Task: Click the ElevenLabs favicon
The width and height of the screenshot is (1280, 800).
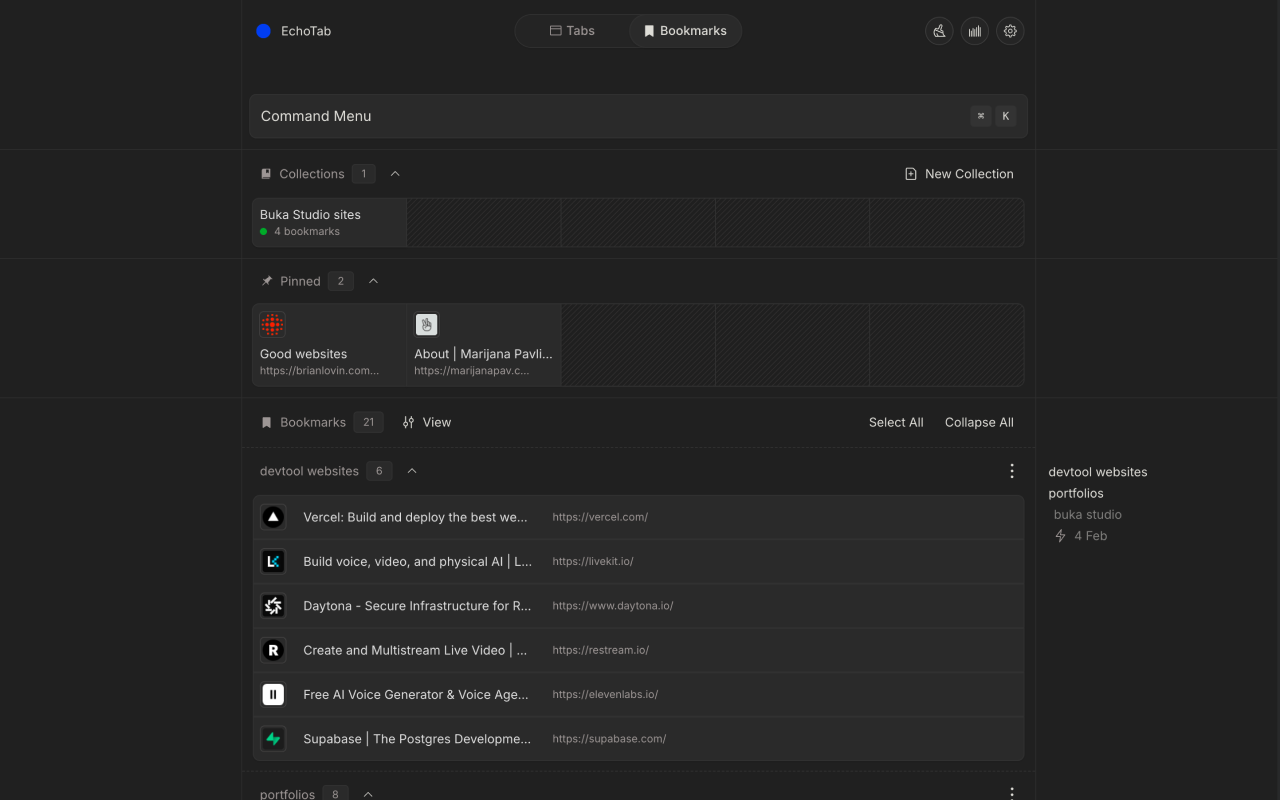Action: pos(273,694)
